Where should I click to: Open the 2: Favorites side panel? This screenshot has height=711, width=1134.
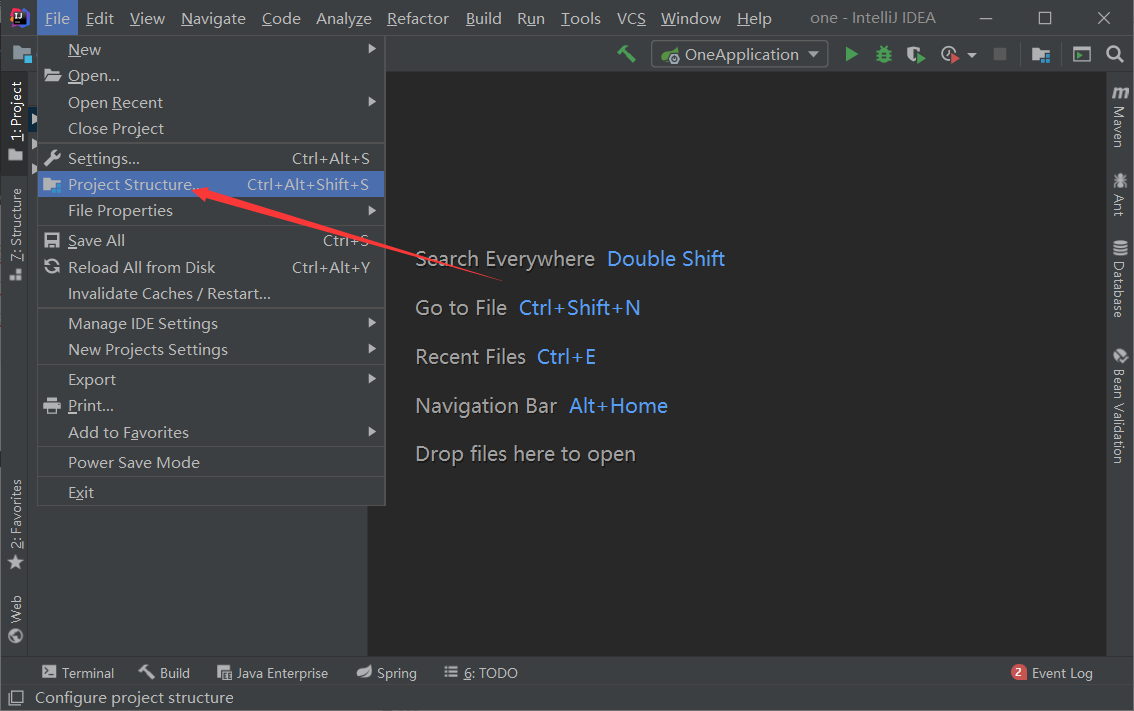point(15,524)
